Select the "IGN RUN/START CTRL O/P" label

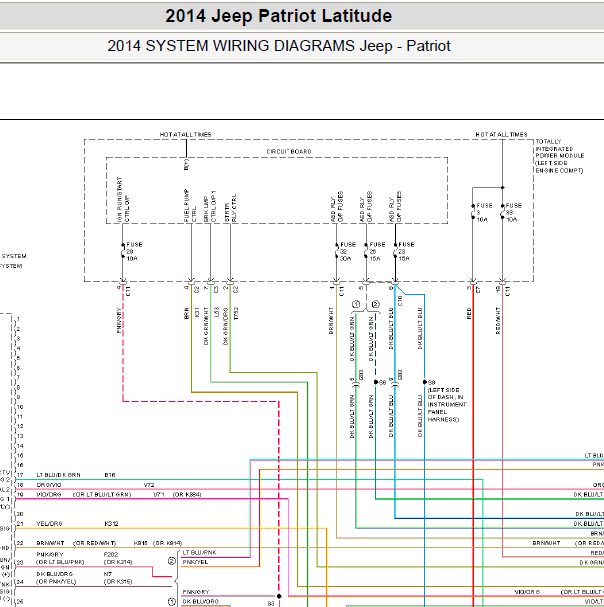coord(123,200)
